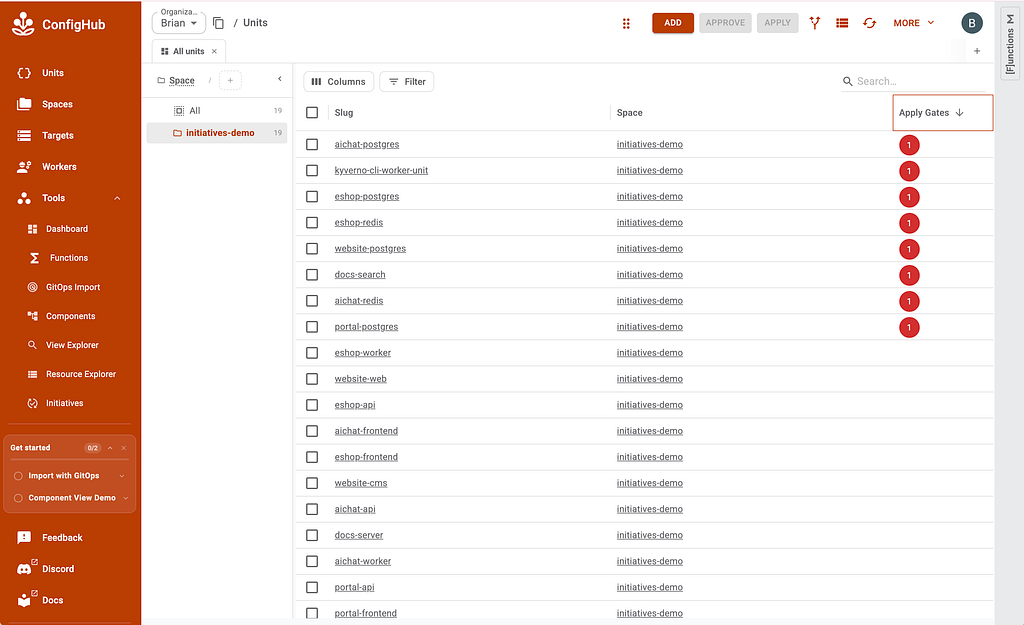Check the docs-search row checkbox
This screenshot has width=1024, height=625.
312,275
